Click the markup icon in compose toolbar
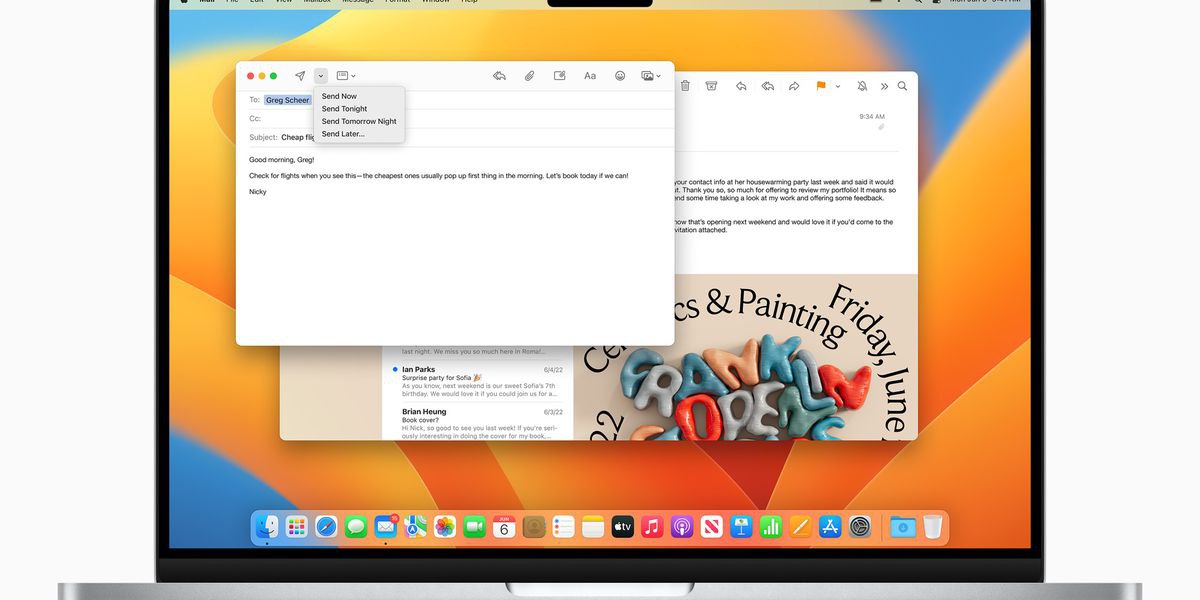This screenshot has height=600, width=1200. tap(560, 76)
